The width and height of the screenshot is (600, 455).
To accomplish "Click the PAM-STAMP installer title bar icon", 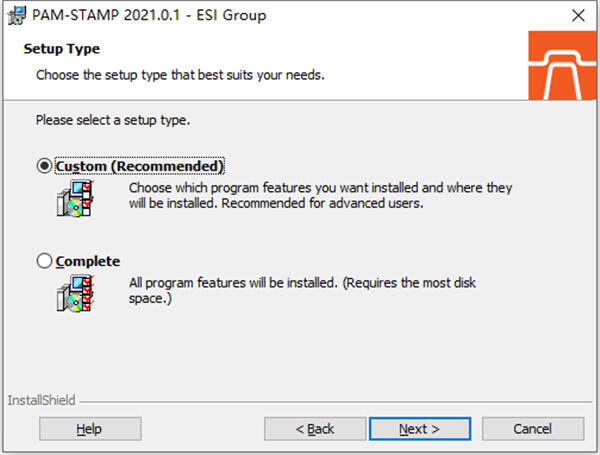I will coord(17,16).
